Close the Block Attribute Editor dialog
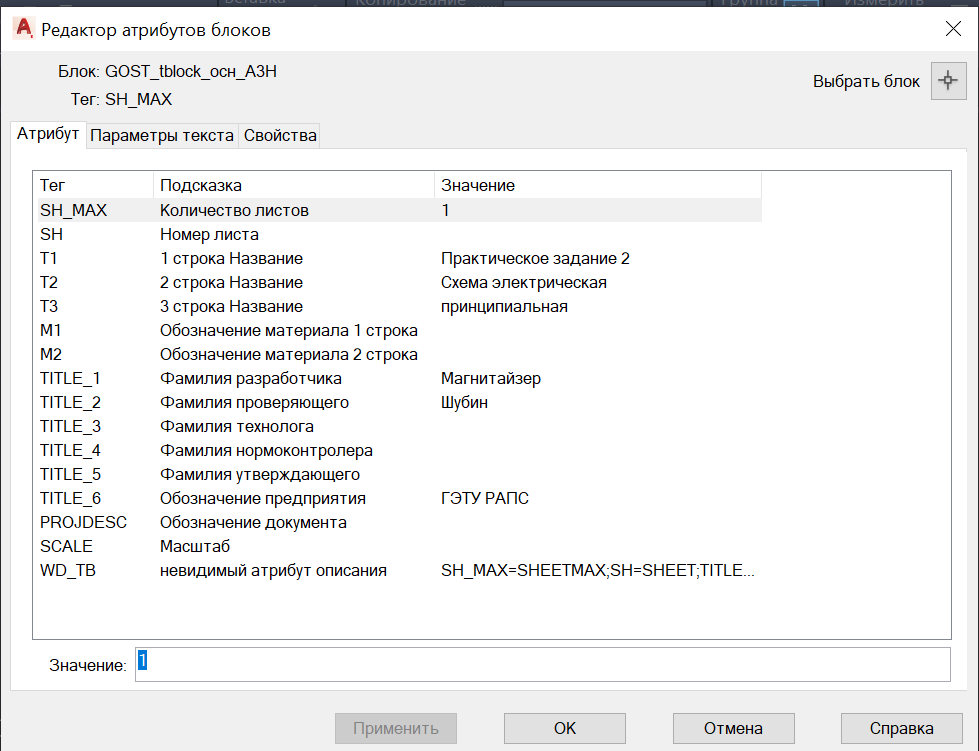Image resolution: width=979 pixels, height=751 pixels. point(953,29)
